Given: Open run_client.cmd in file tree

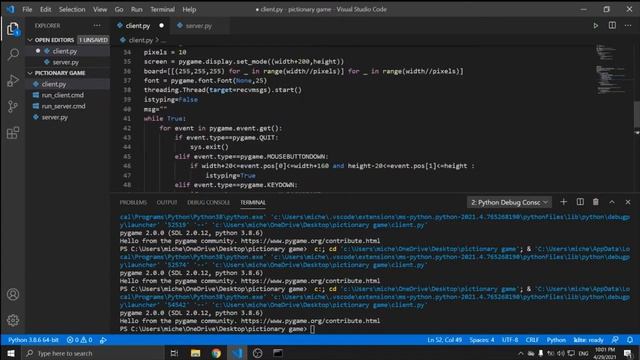Looking at the screenshot, I should click(x=68, y=95).
